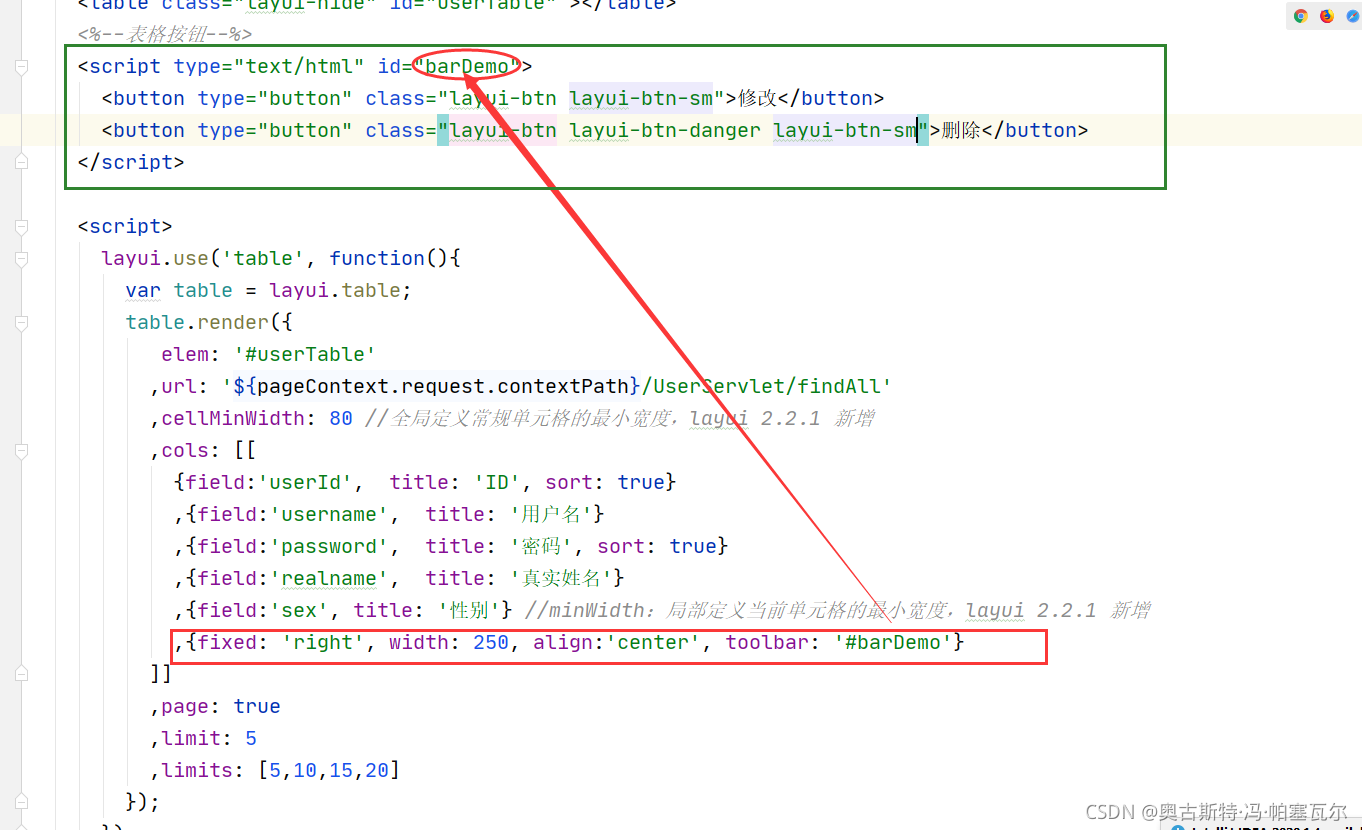Open preview in Chrome browser icon

[x=1300, y=16]
